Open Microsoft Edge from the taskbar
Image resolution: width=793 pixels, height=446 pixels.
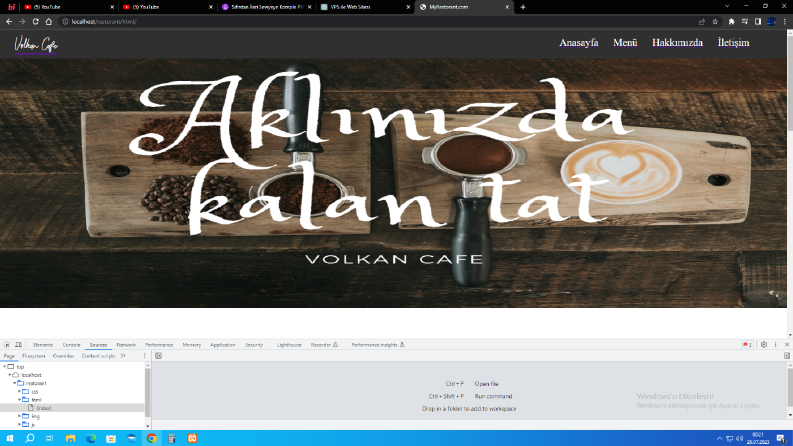91,438
